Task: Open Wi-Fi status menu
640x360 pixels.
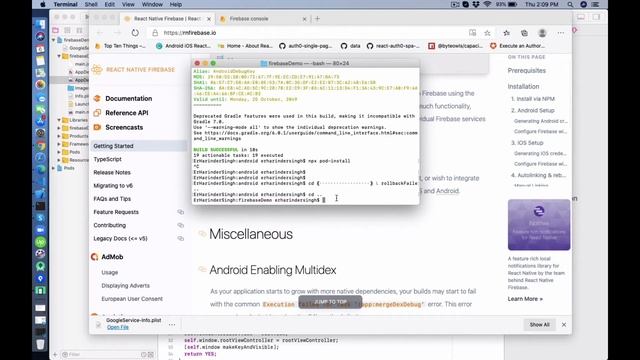Action: pyautogui.click(x=487, y=4)
